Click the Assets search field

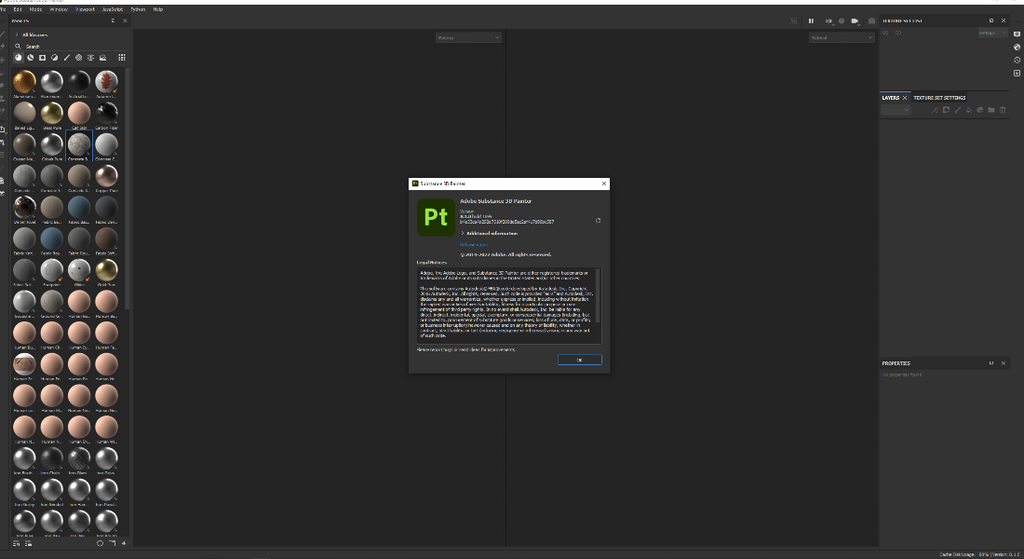pos(69,46)
